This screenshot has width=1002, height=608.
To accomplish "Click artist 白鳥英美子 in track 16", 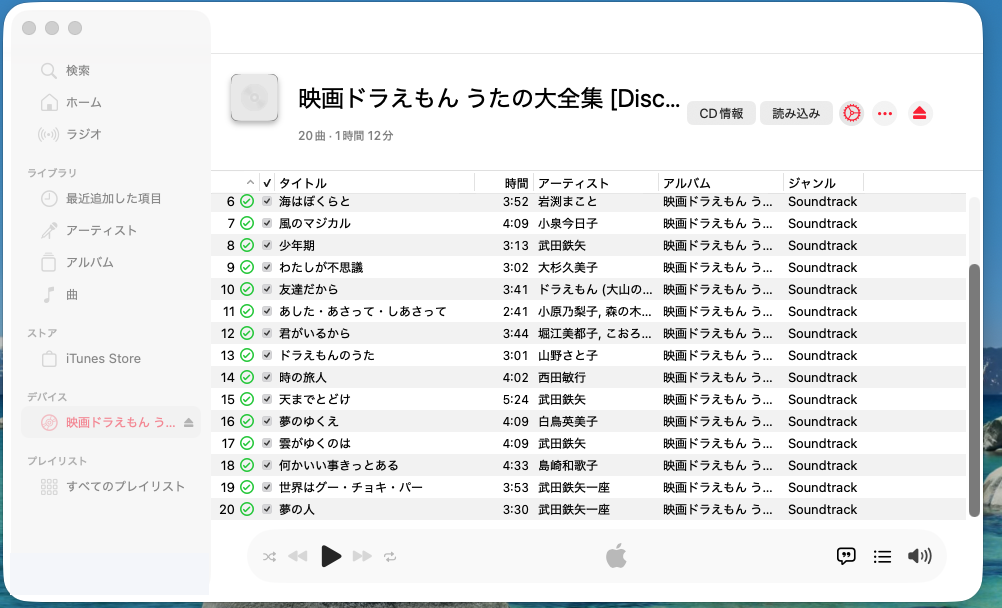I will (x=567, y=421).
